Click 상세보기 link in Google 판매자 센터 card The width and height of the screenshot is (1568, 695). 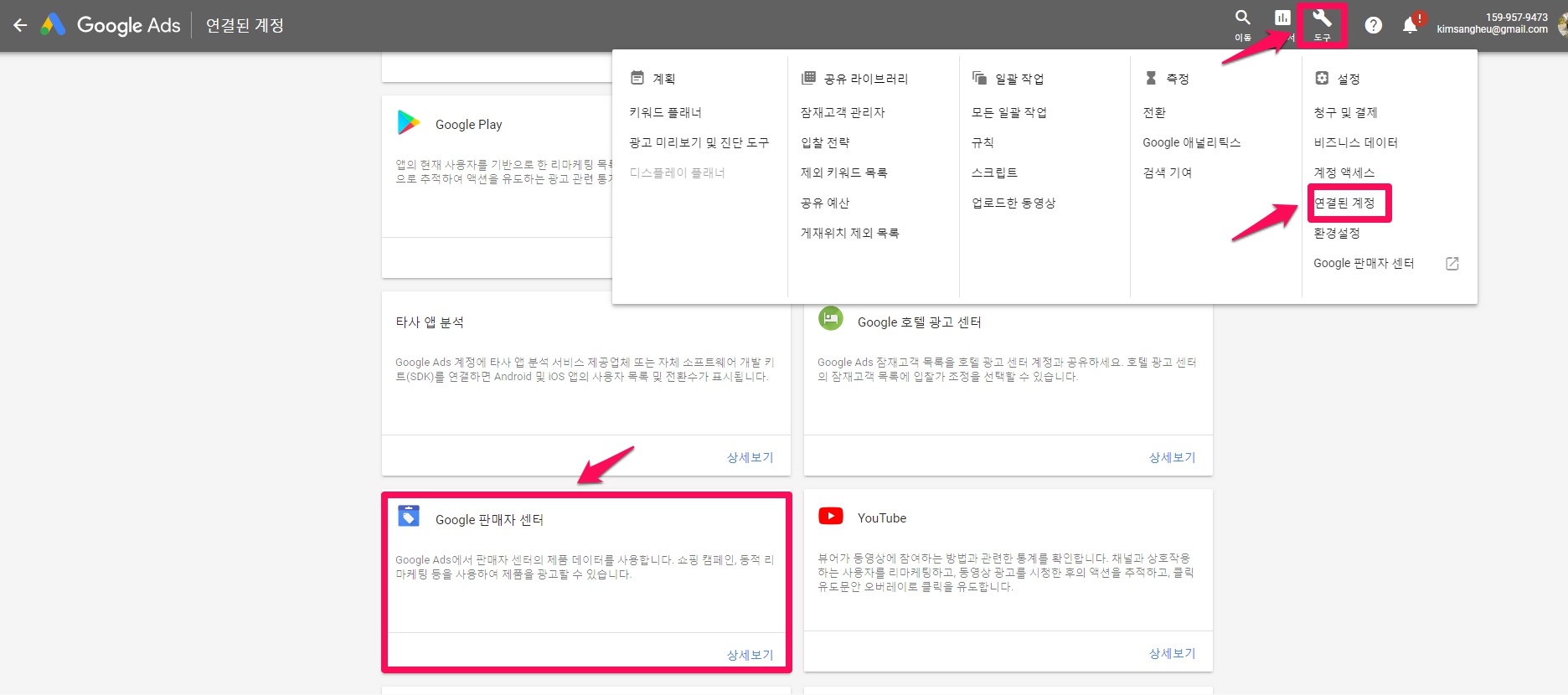pyautogui.click(x=750, y=655)
